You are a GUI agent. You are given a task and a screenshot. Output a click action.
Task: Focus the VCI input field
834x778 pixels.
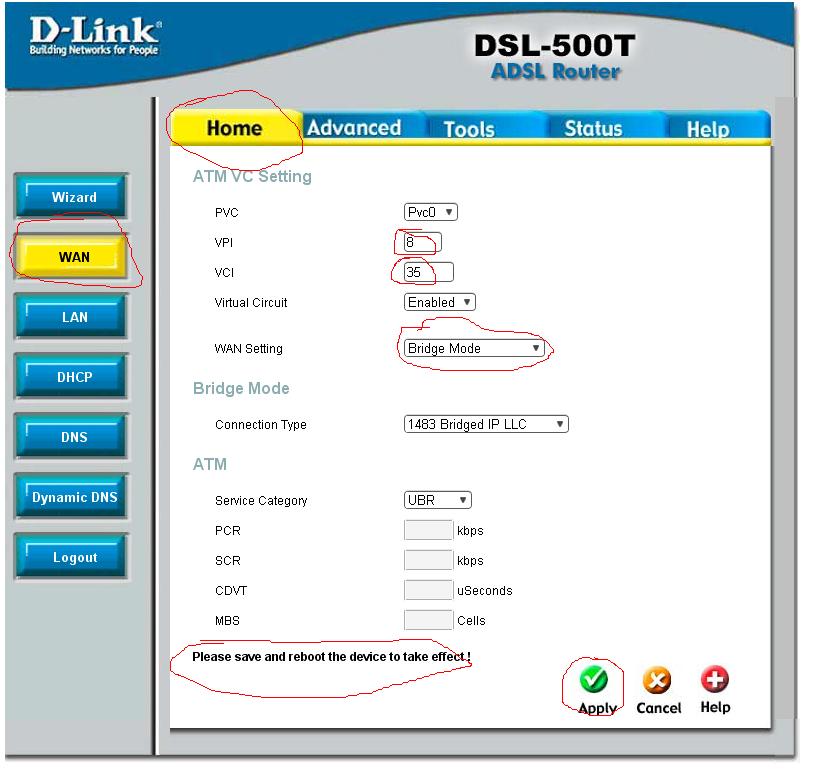tap(428, 272)
